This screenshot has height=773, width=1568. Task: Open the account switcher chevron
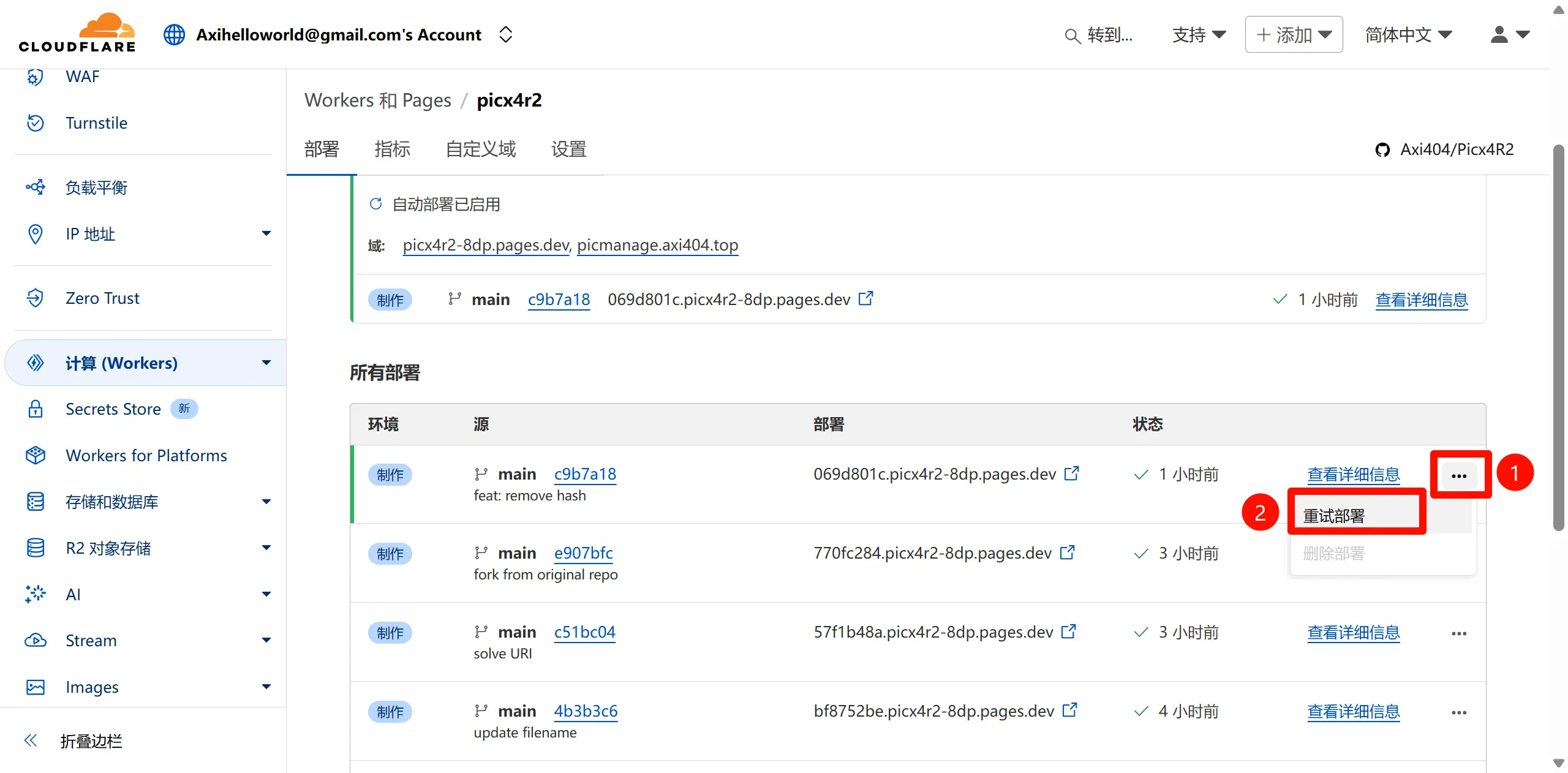[x=505, y=35]
